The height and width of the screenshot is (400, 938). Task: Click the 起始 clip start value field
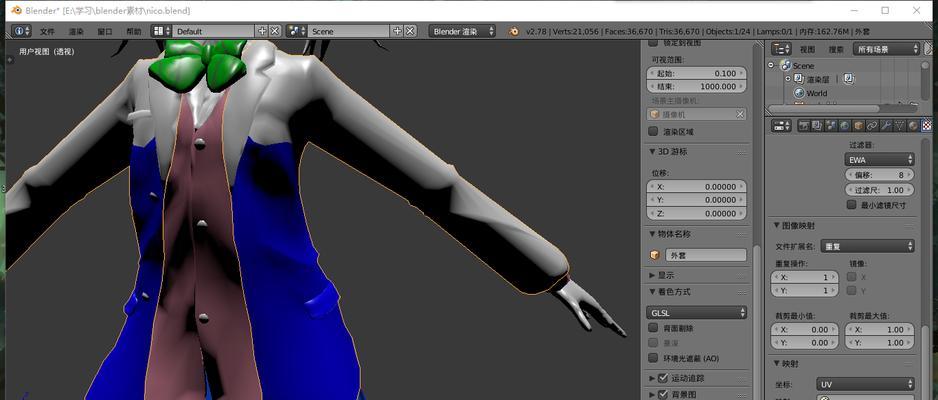pyautogui.click(x=697, y=73)
